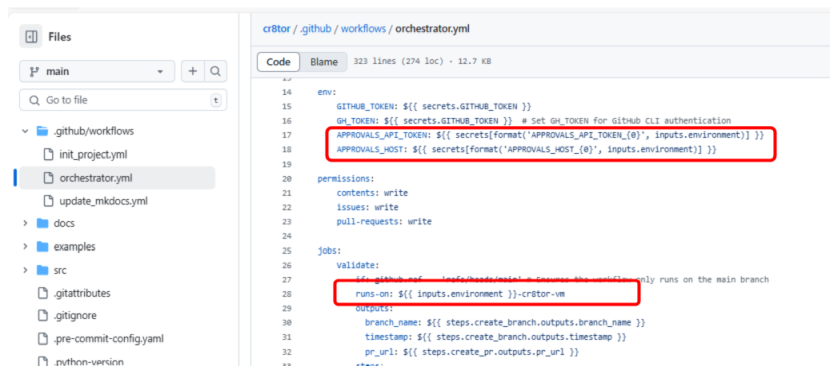Click the examples folder icon
Viewport: 838px width, 374px height.
click(x=42, y=247)
